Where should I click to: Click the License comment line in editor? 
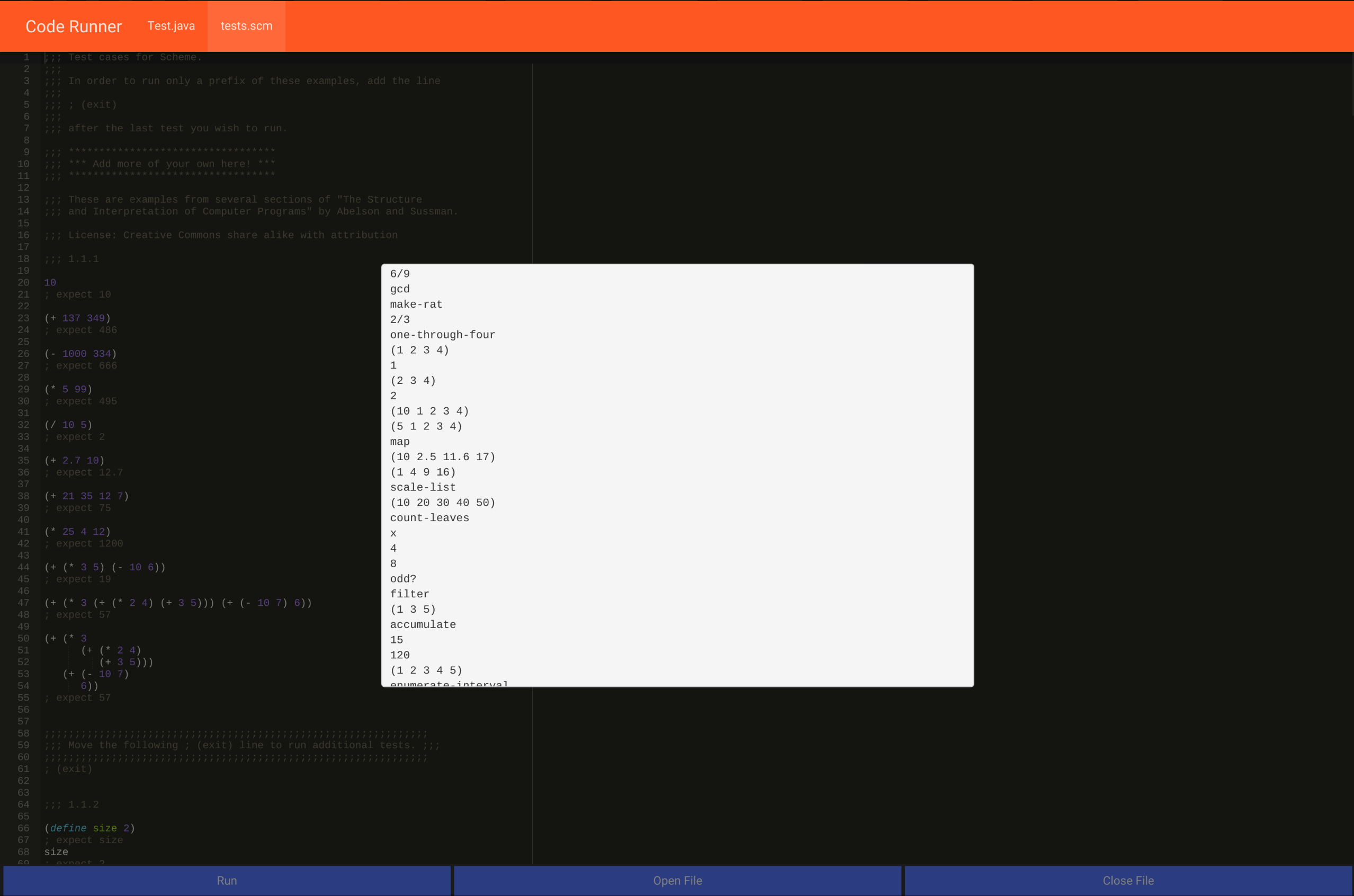tap(221, 235)
